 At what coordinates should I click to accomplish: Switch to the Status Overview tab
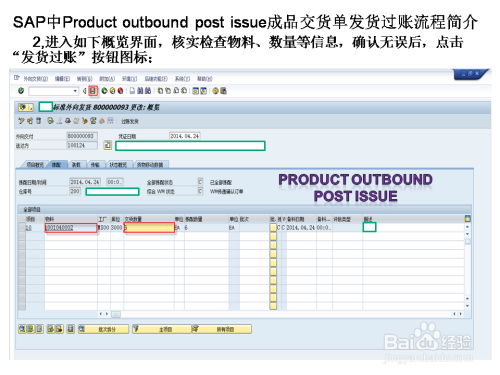point(118,165)
